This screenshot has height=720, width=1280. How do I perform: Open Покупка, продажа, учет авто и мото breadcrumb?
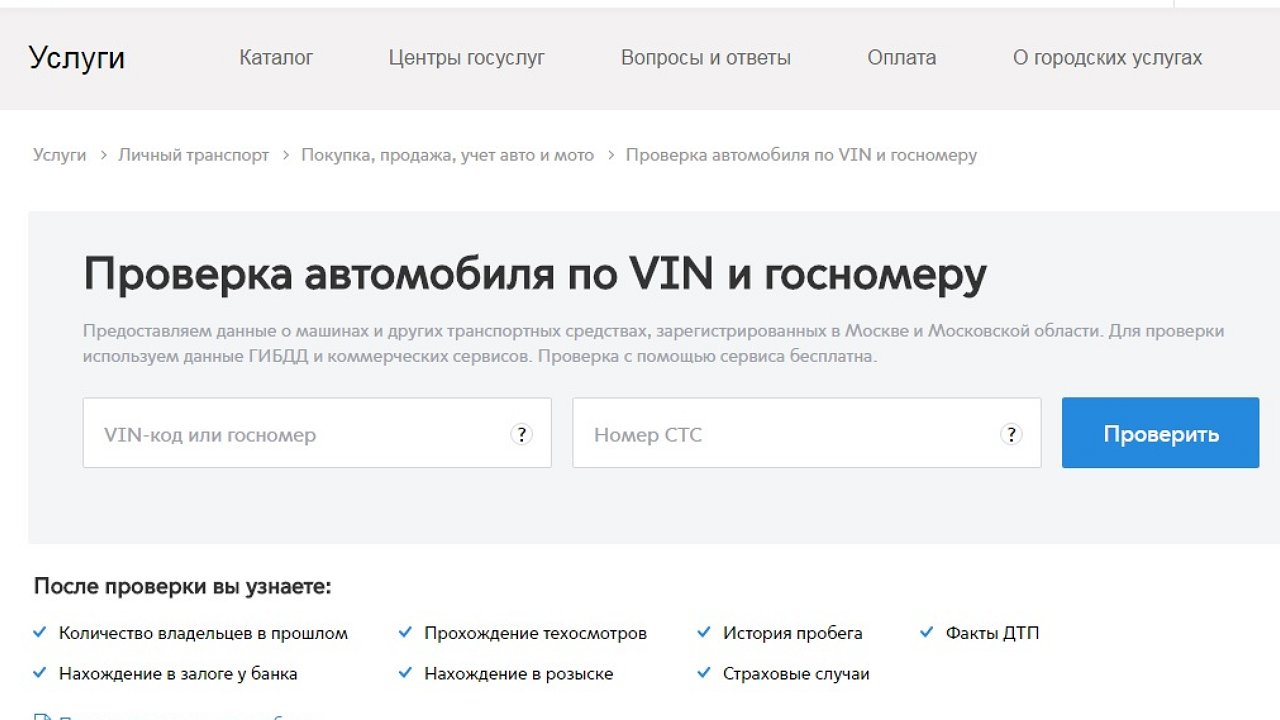tap(447, 155)
